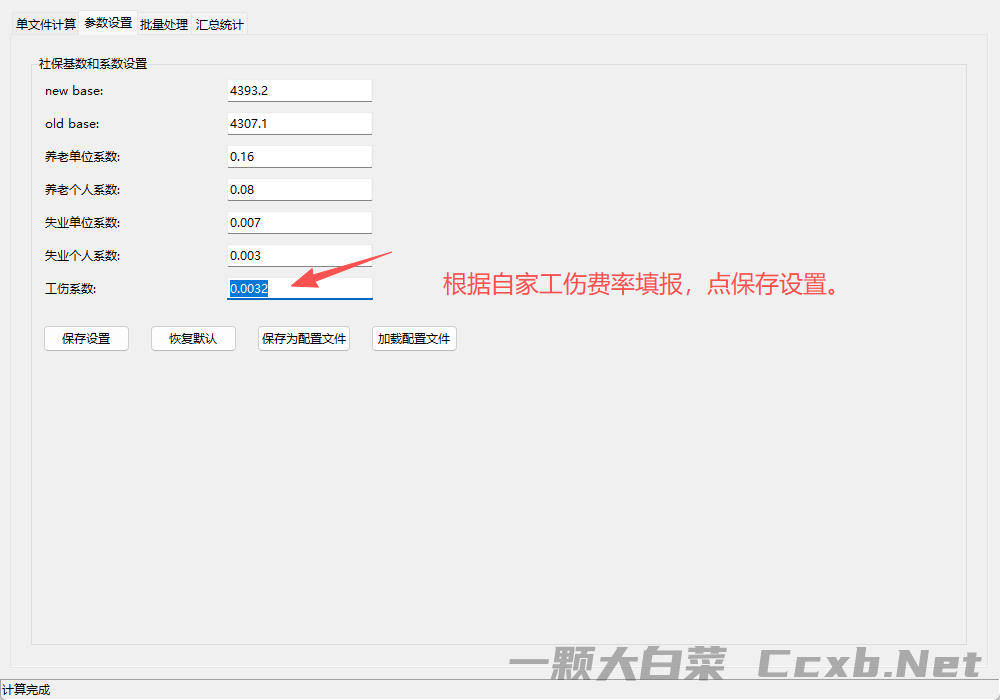Click the 养老单位系数 input box
Screen dimensions: 1000x700
(300, 156)
